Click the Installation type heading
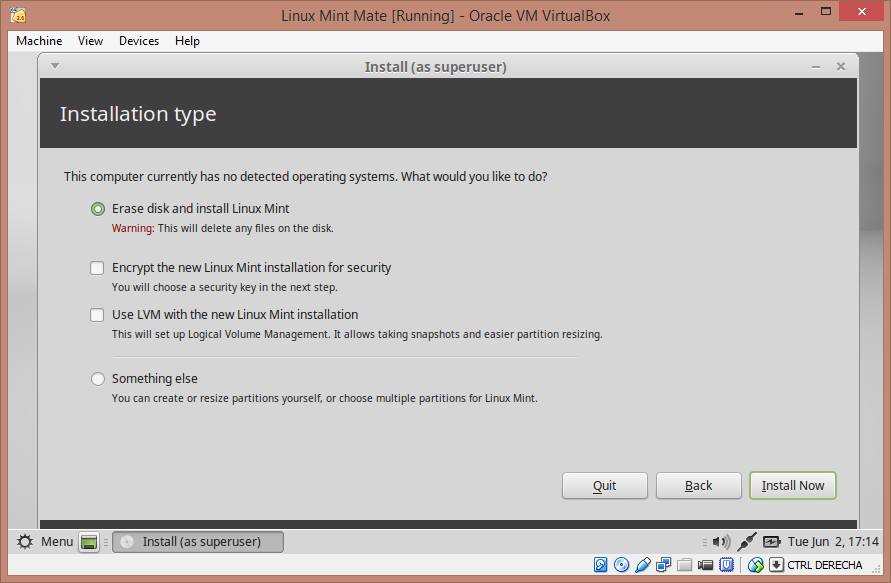 click(x=138, y=114)
